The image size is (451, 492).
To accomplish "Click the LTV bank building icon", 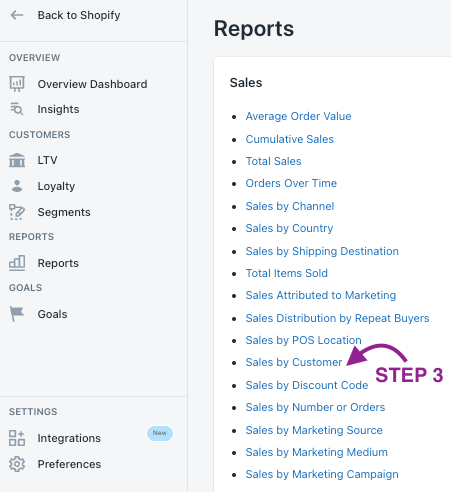I will pyautogui.click(x=17, y=160).
